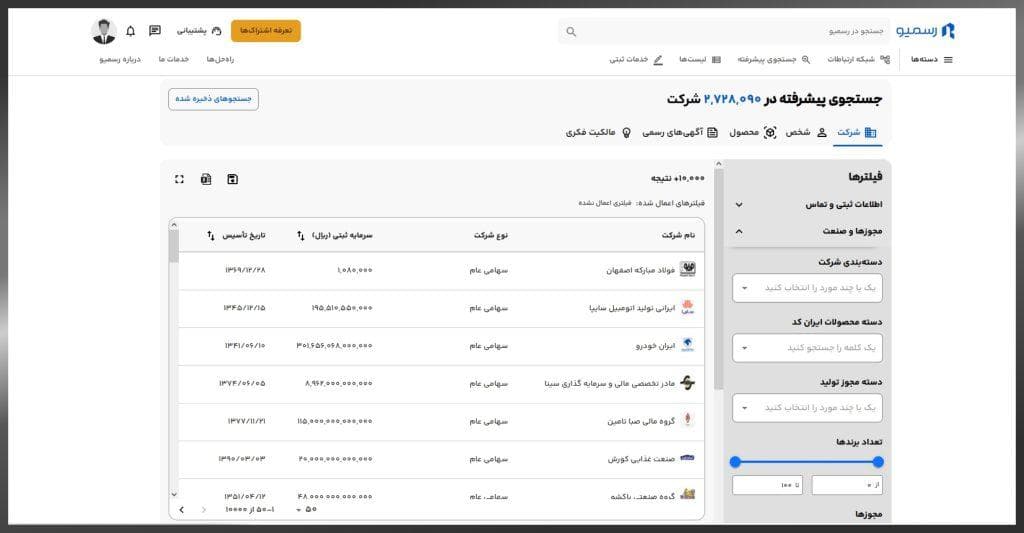
Task: Click the فولاد مبارکه اصفهان company logo
Action: pos(688,269)
